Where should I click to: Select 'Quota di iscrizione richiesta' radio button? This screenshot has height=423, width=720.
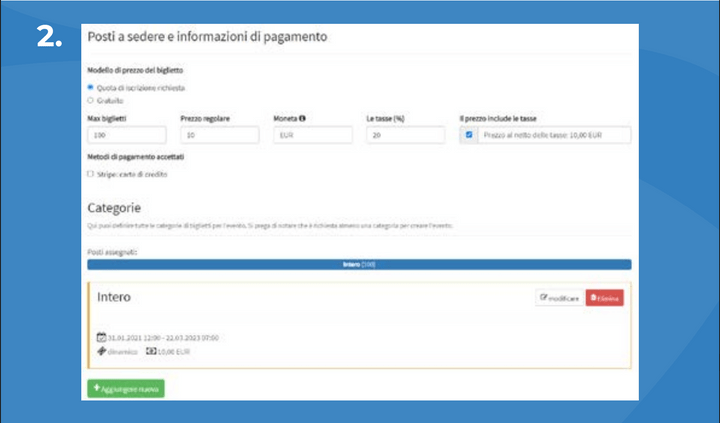pyautogui.click(x=90, y=87)
